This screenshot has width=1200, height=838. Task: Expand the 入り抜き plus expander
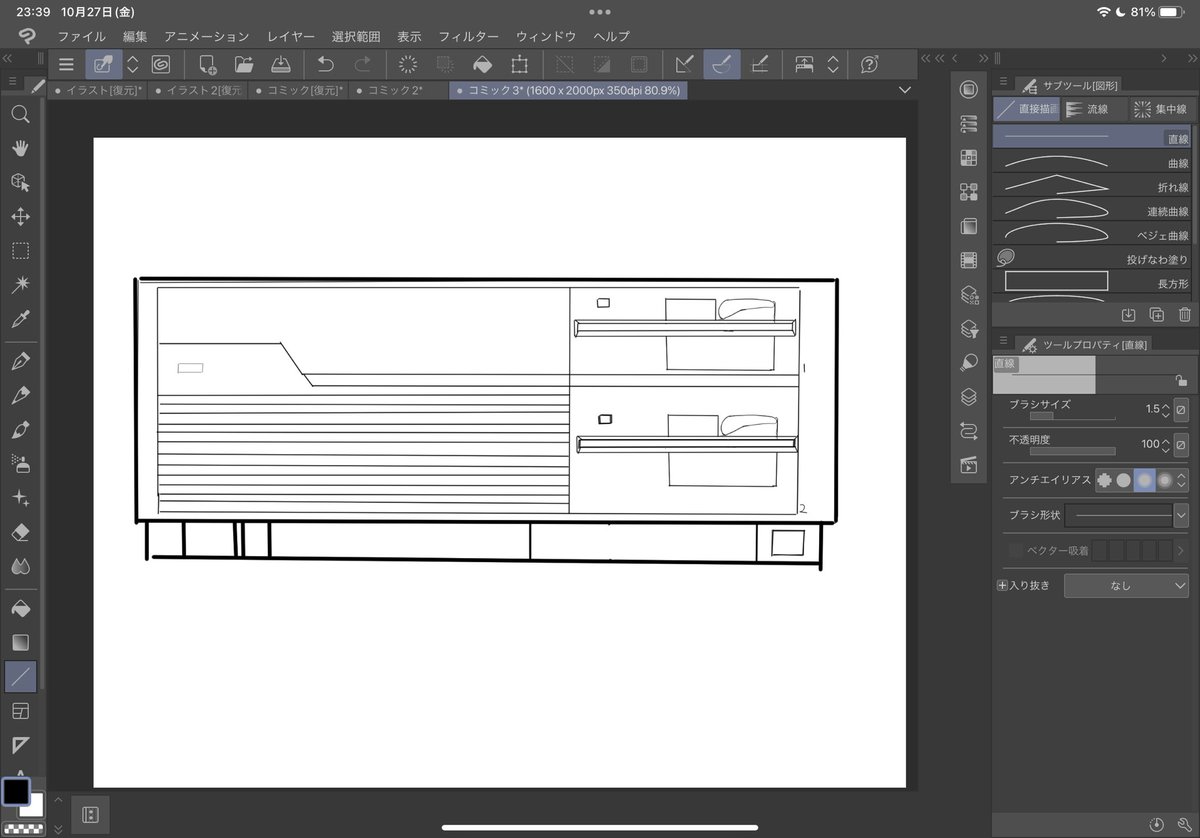tap(1003, 585)
